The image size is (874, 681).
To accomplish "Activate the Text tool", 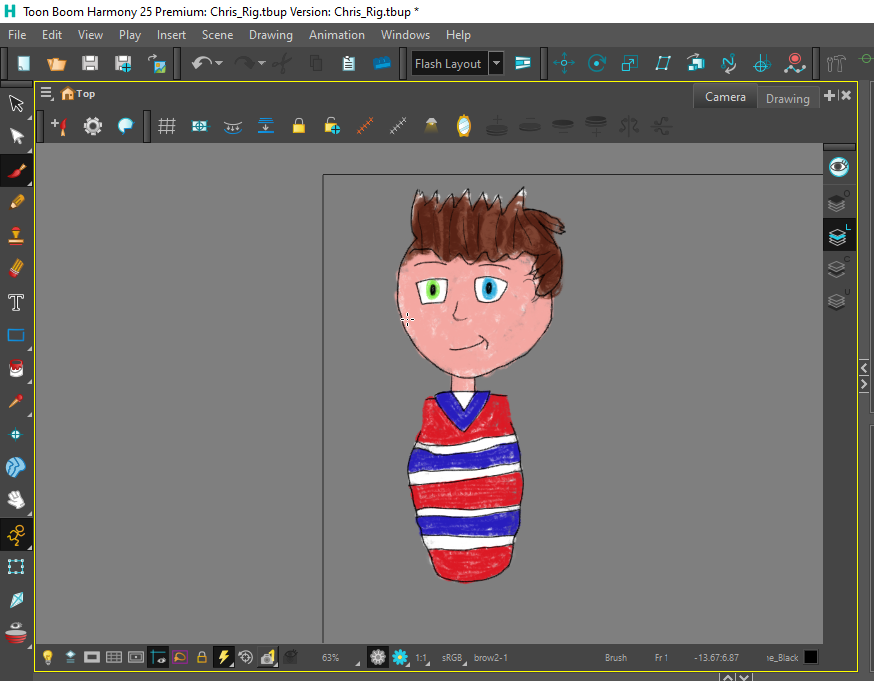I will click(16, 302).
